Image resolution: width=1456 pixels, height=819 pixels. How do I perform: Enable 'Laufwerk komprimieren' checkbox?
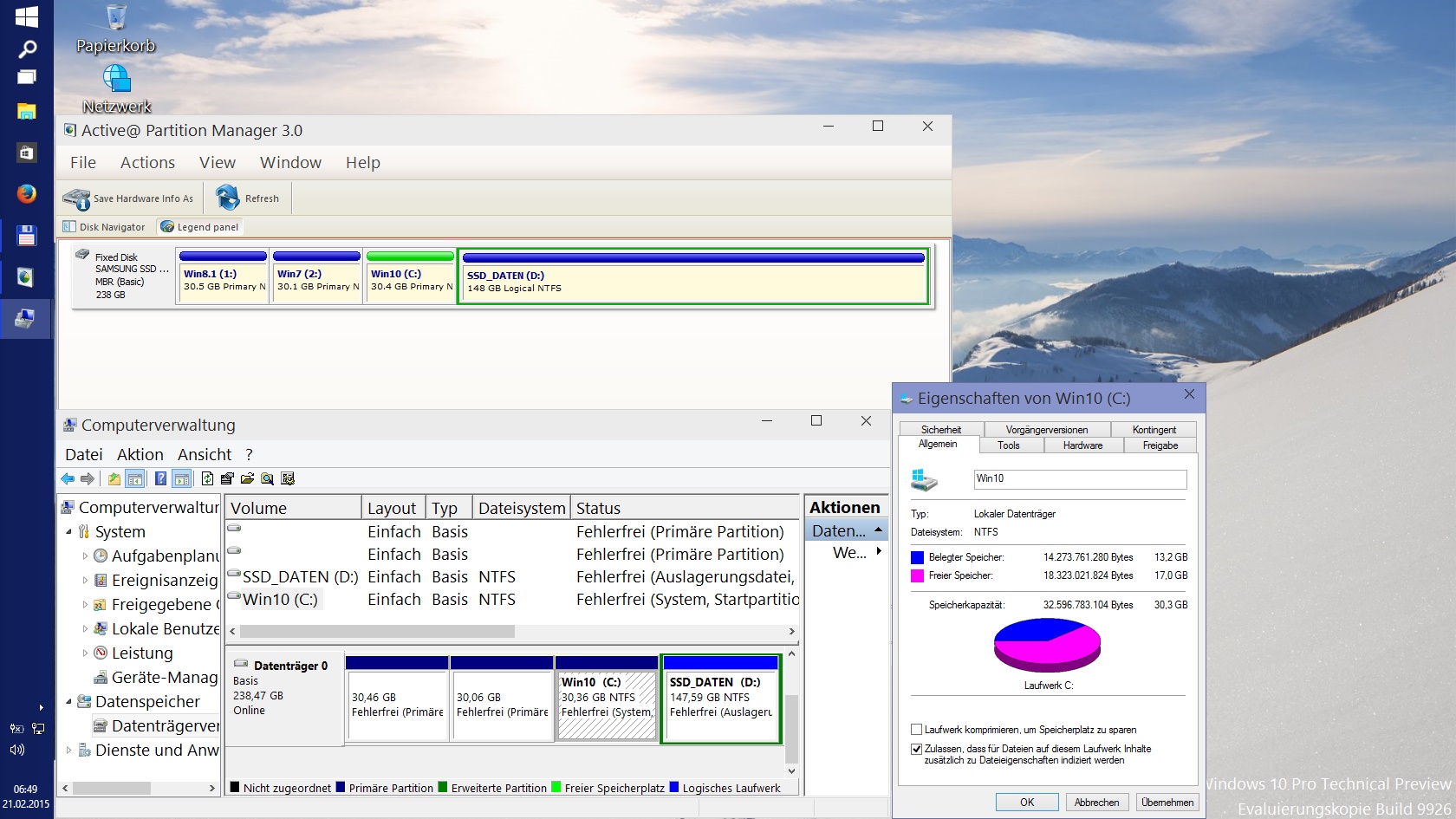pyautogui.click(x=916, y=730)
